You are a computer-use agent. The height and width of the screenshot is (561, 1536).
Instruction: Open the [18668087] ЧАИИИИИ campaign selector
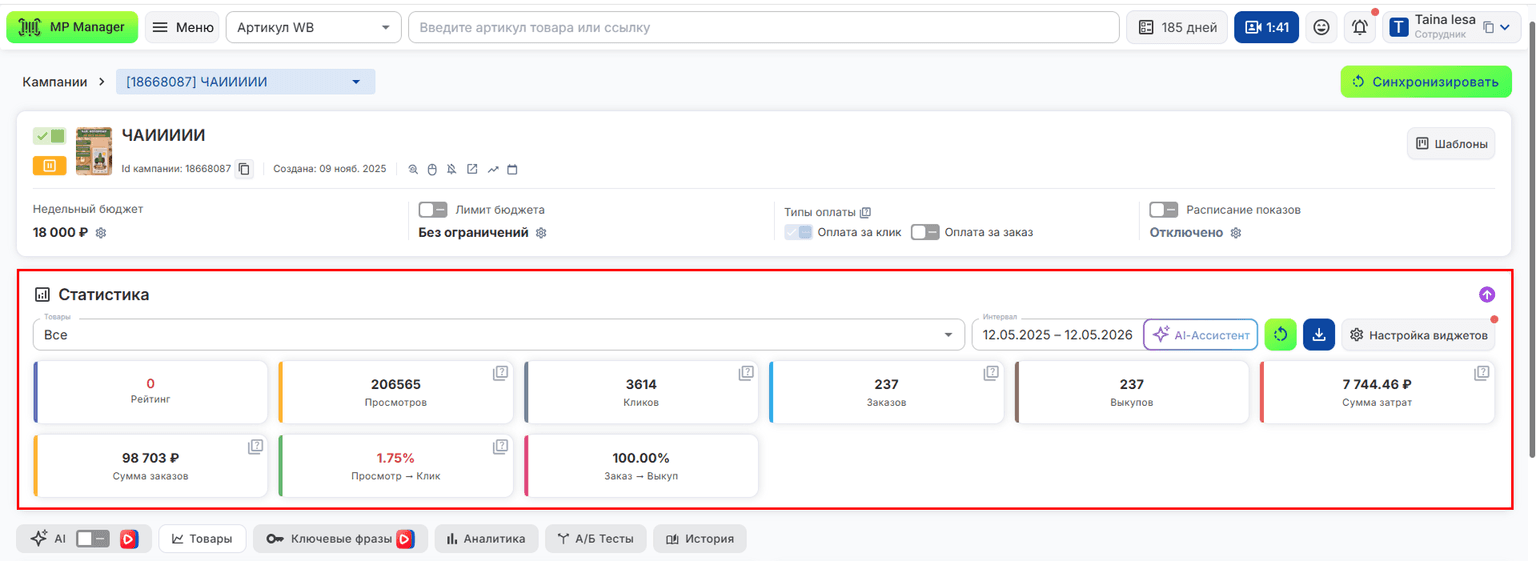tap(245, 82)
